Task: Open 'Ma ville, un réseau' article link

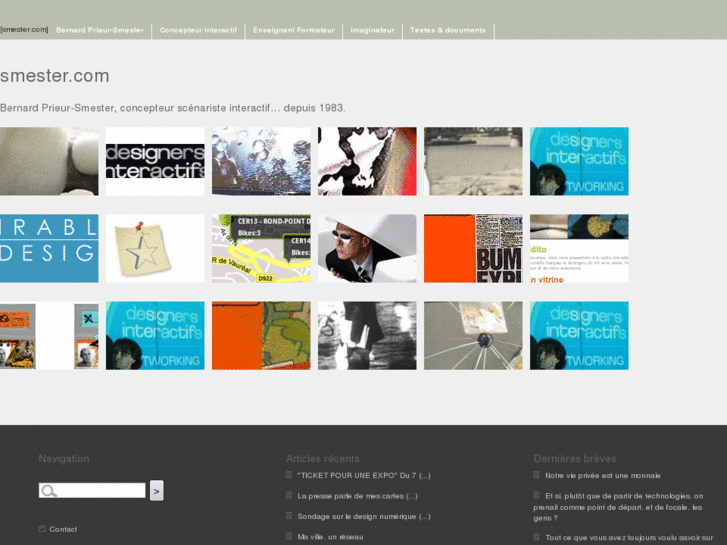Action: 330,537
